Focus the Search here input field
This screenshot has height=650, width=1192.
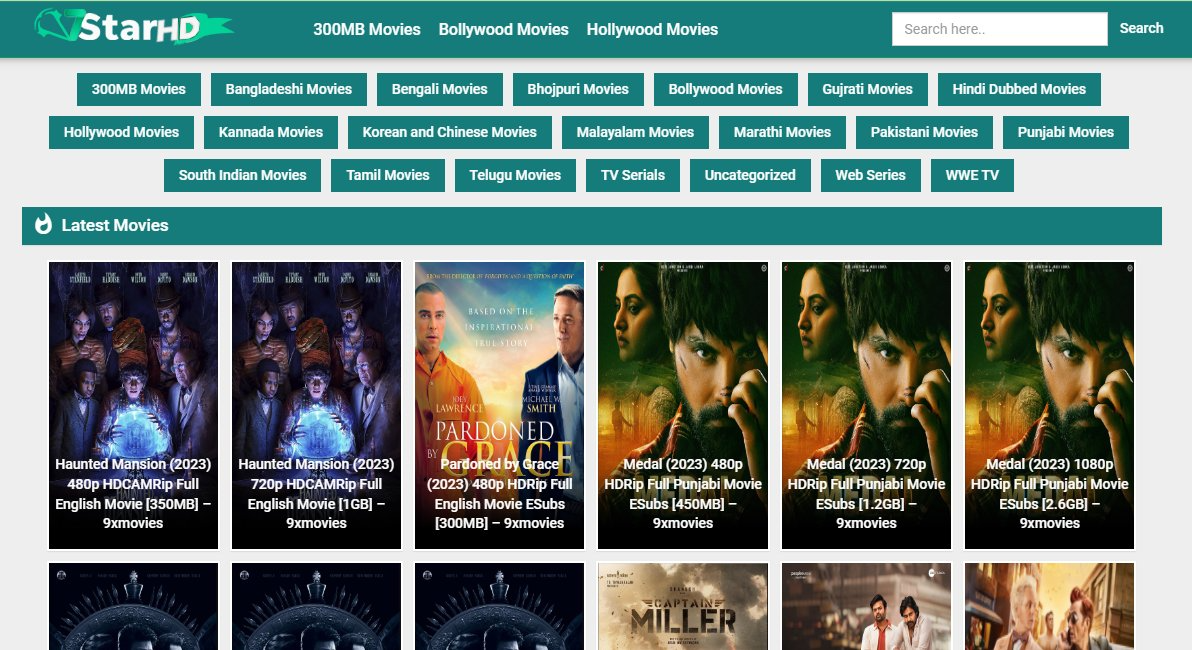[999, 29]
